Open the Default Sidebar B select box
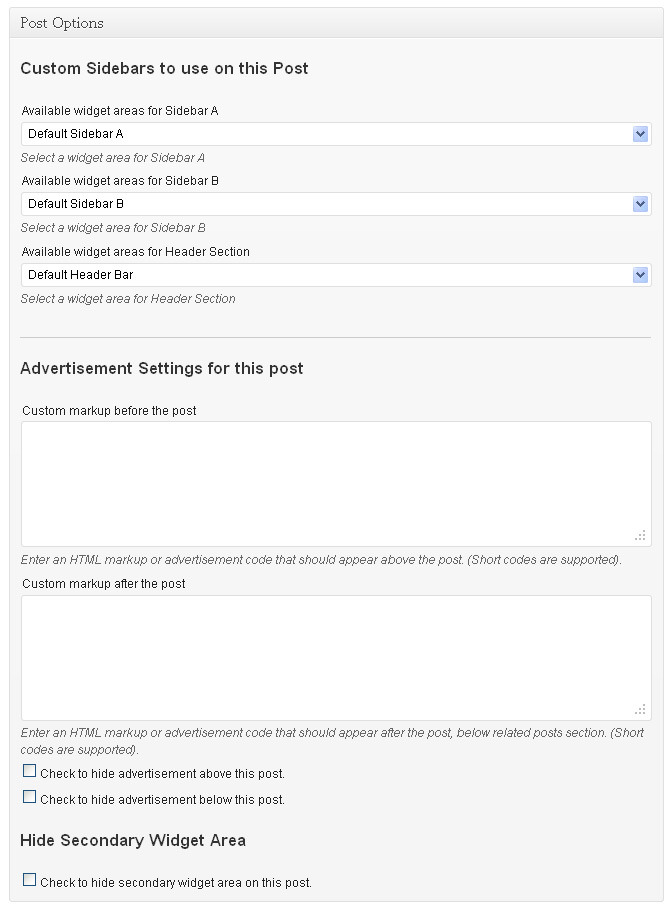 (326, 204)
